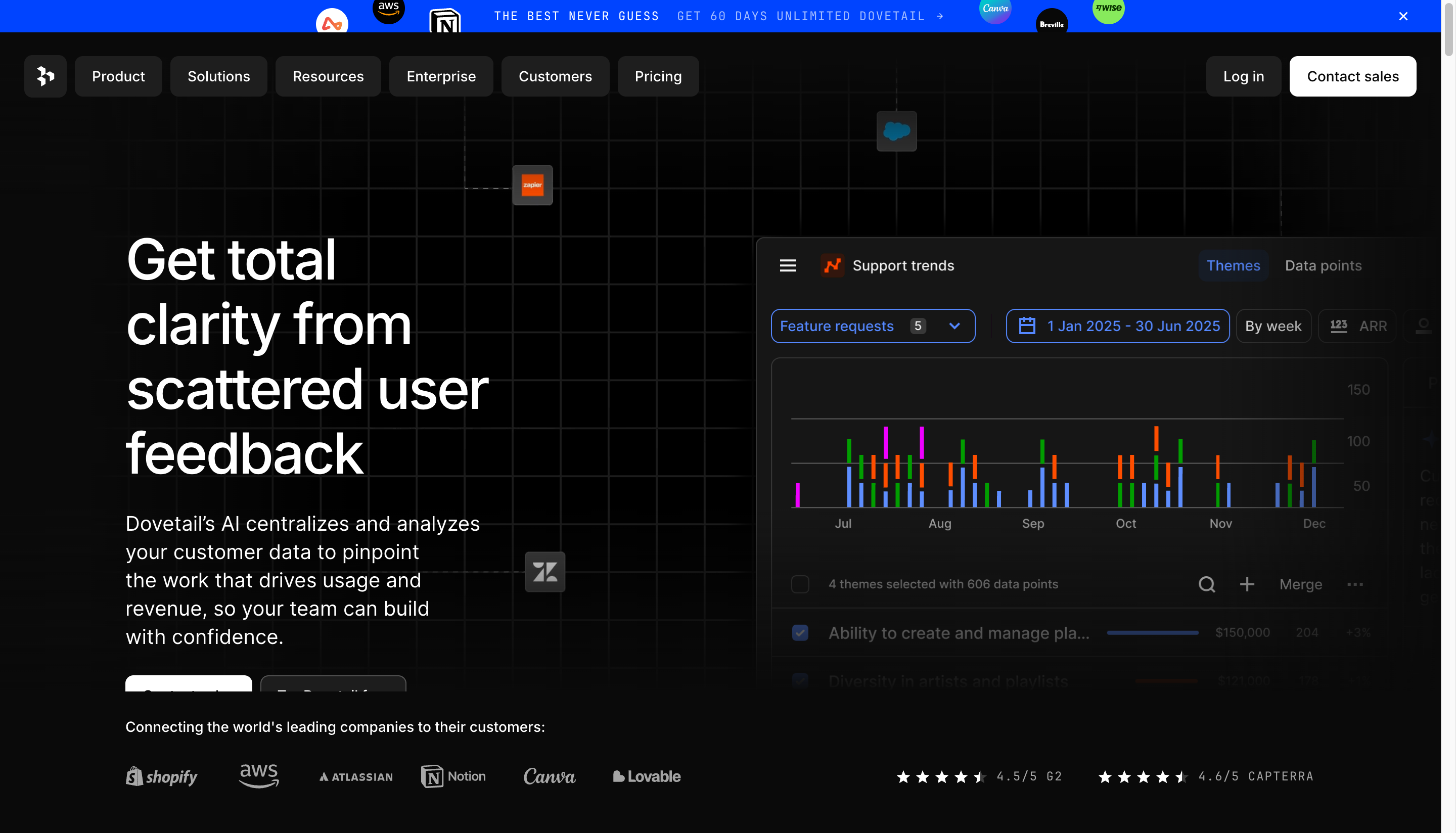Screen dimensions: 1456x833
Task: Click the 4 themes selected with 606 data points text
Action: (x=943, y=584)
